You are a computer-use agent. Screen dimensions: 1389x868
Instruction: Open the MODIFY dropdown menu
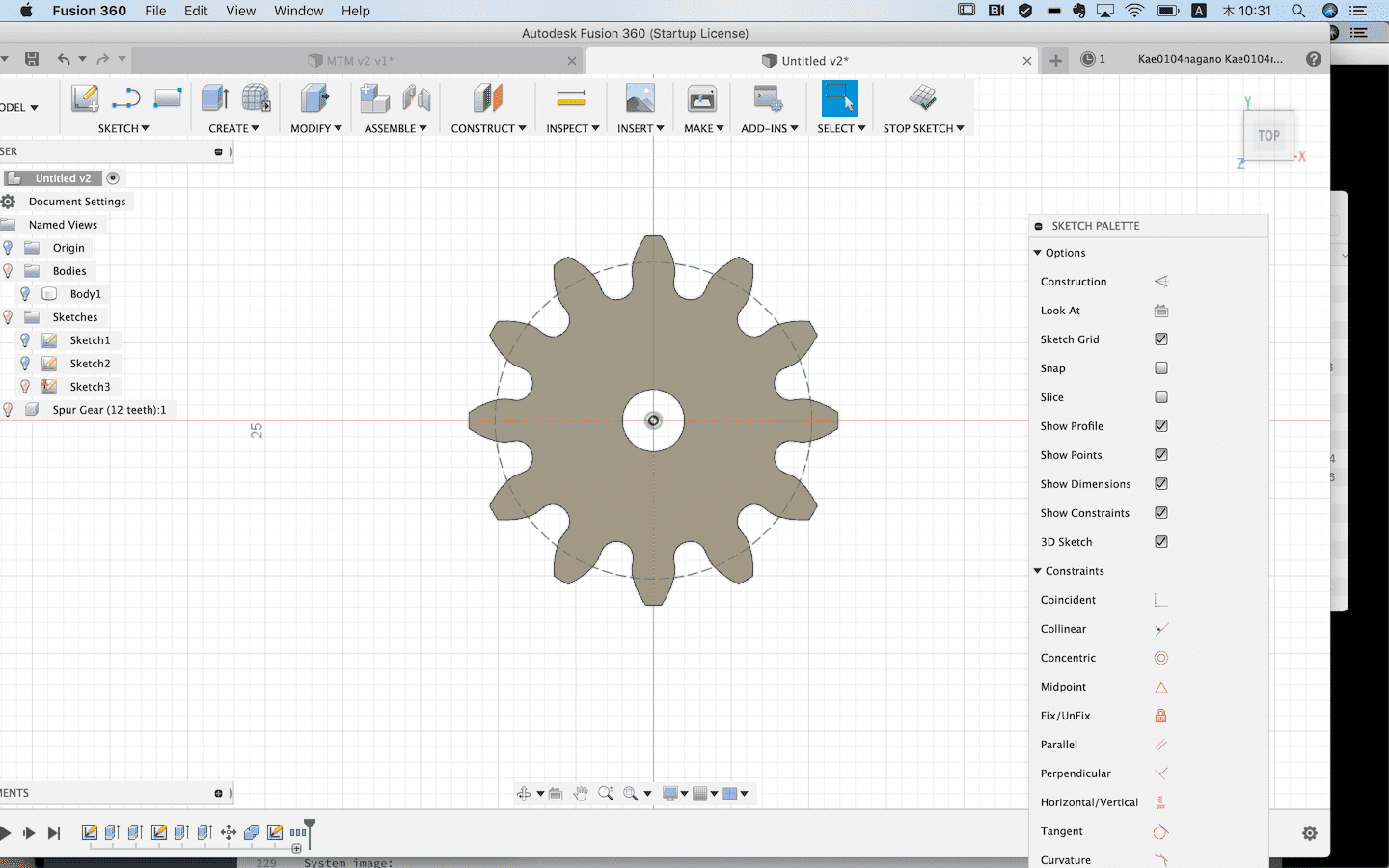(x=316, y=128)
